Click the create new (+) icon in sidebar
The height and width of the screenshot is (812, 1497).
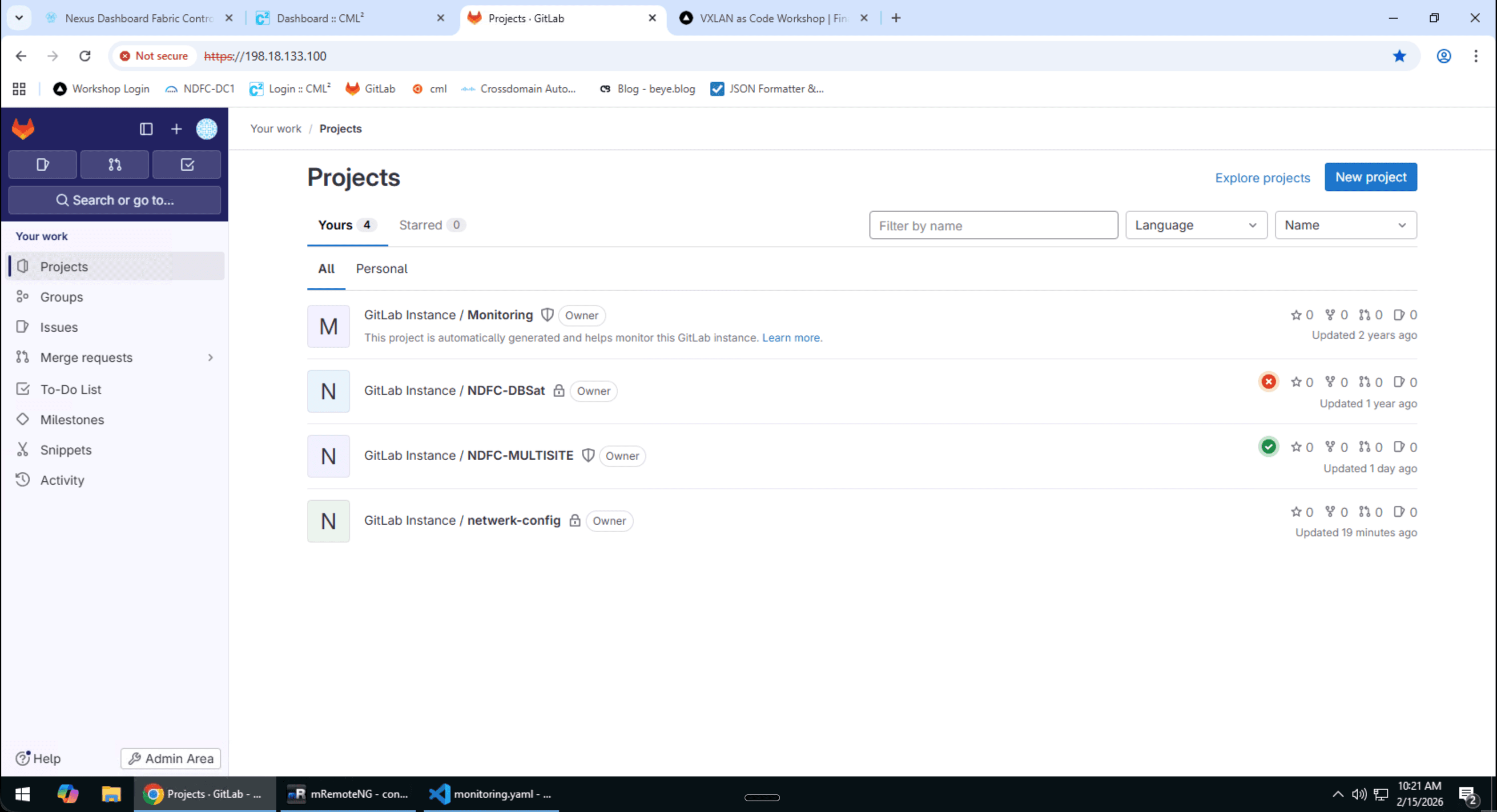coord(176,129)
